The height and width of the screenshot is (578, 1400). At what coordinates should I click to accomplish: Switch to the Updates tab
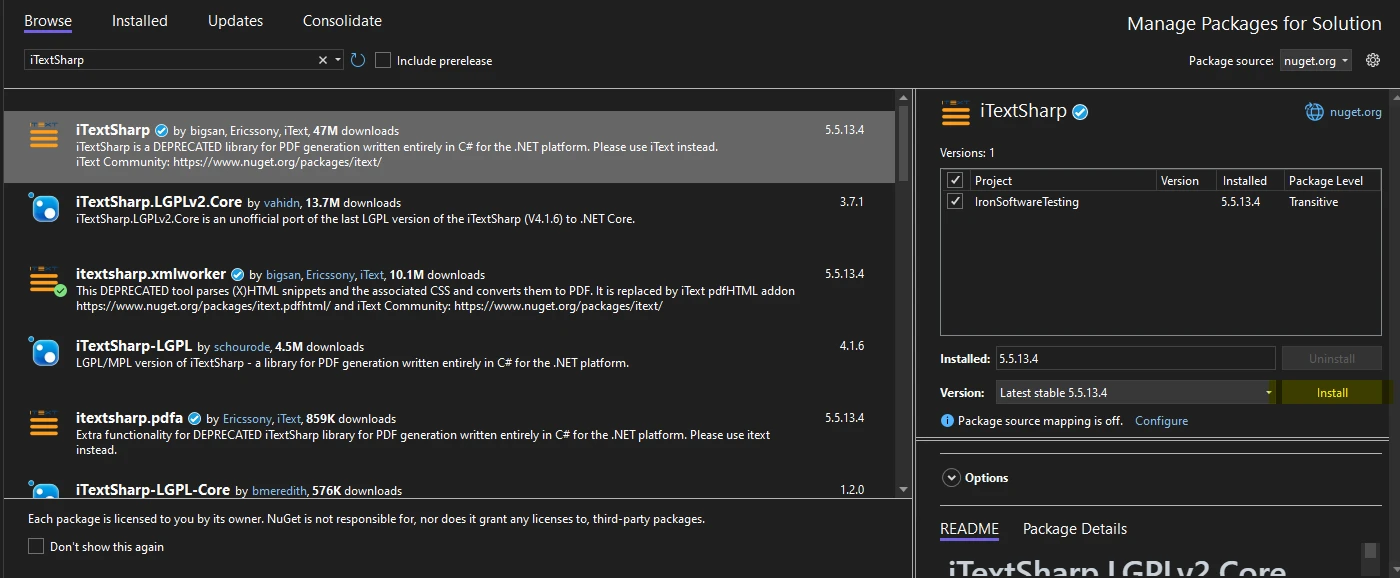click(x=235, y=21)
